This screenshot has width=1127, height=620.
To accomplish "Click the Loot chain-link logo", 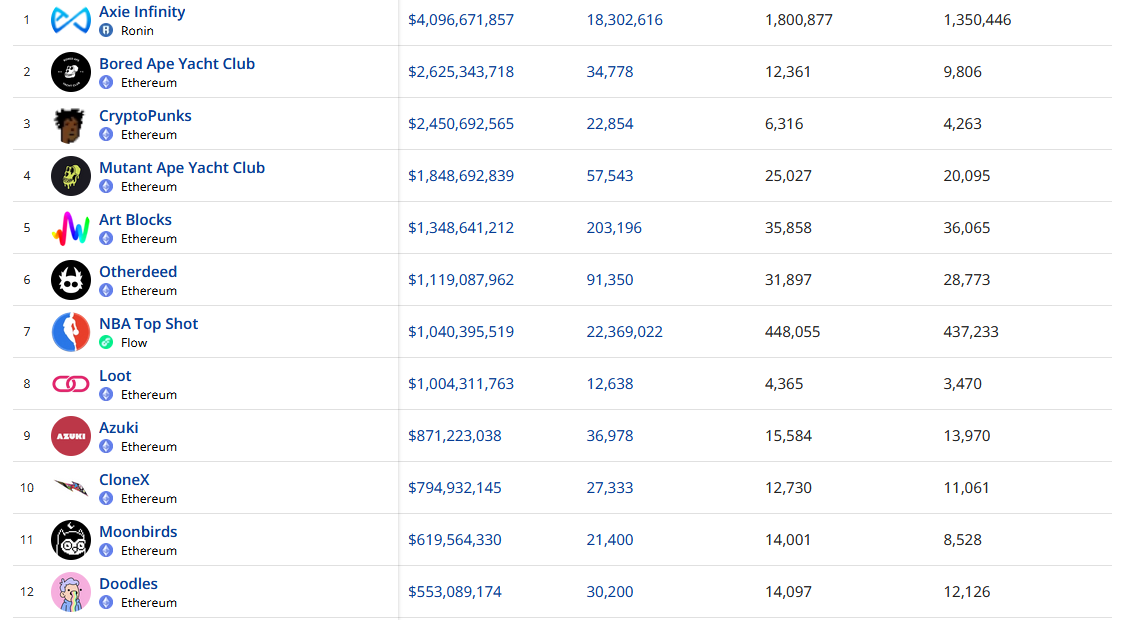I will pos(70,384).
